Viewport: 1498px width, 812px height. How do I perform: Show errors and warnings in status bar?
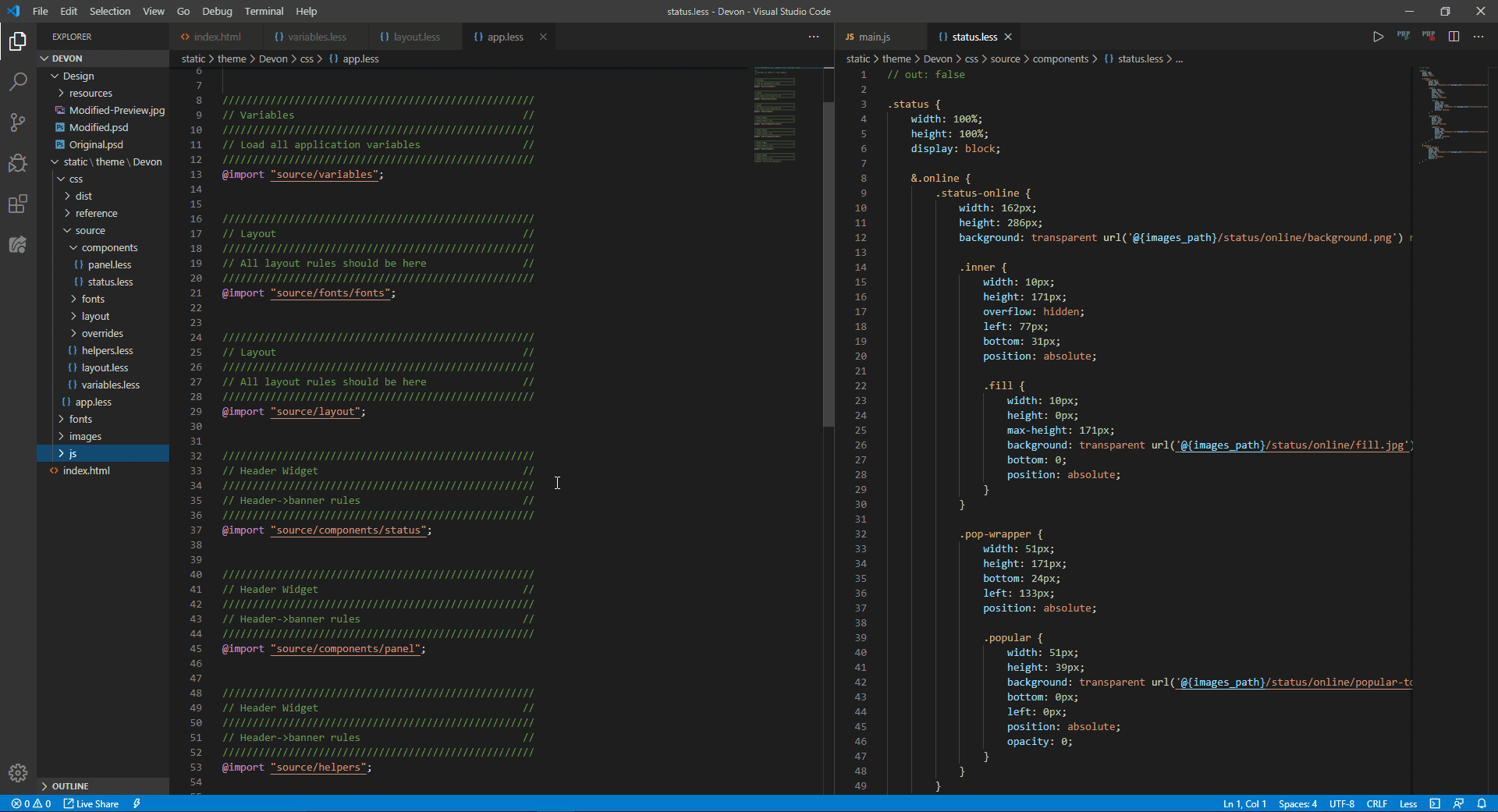31,803
